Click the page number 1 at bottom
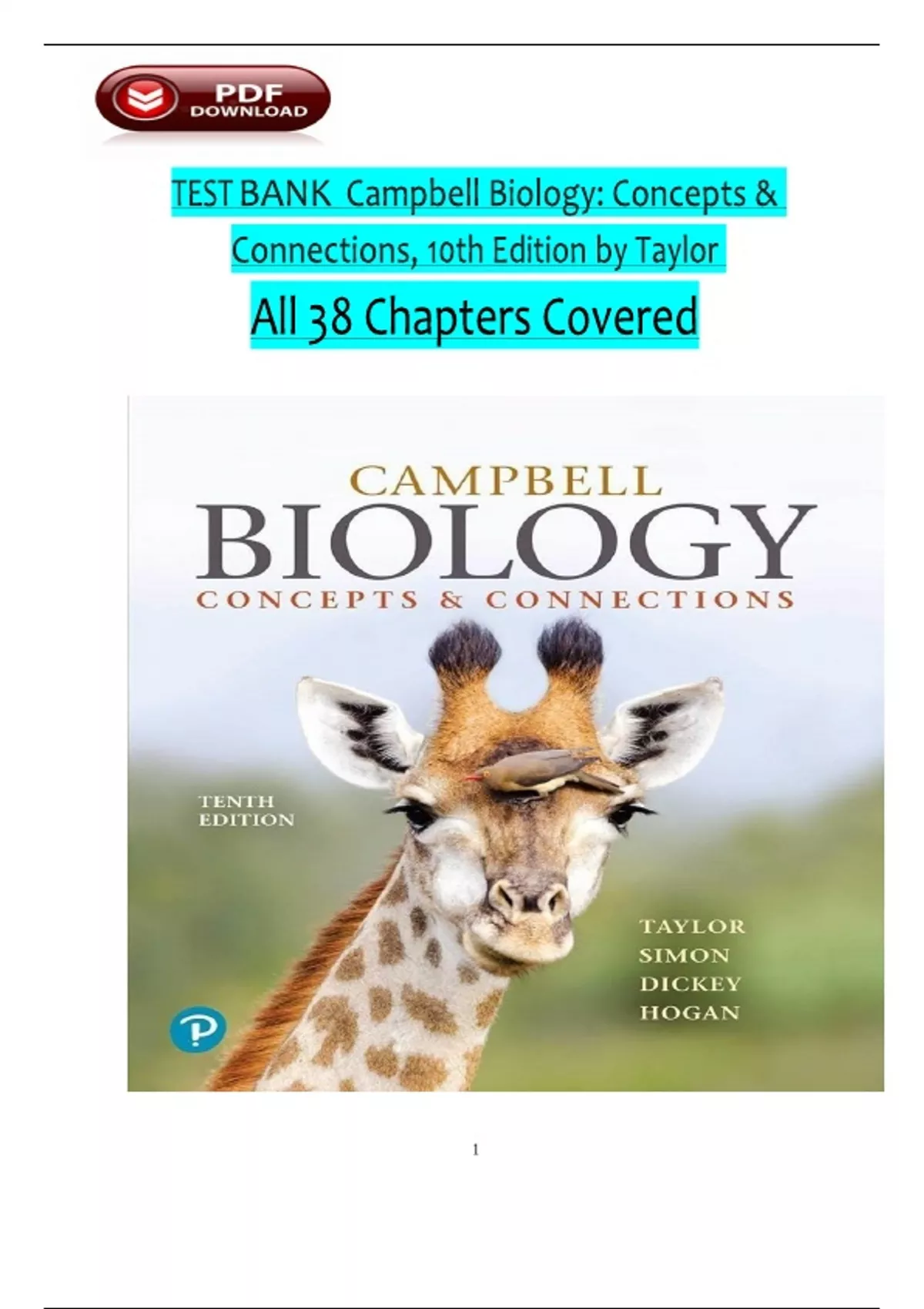 coord(475,1150)
